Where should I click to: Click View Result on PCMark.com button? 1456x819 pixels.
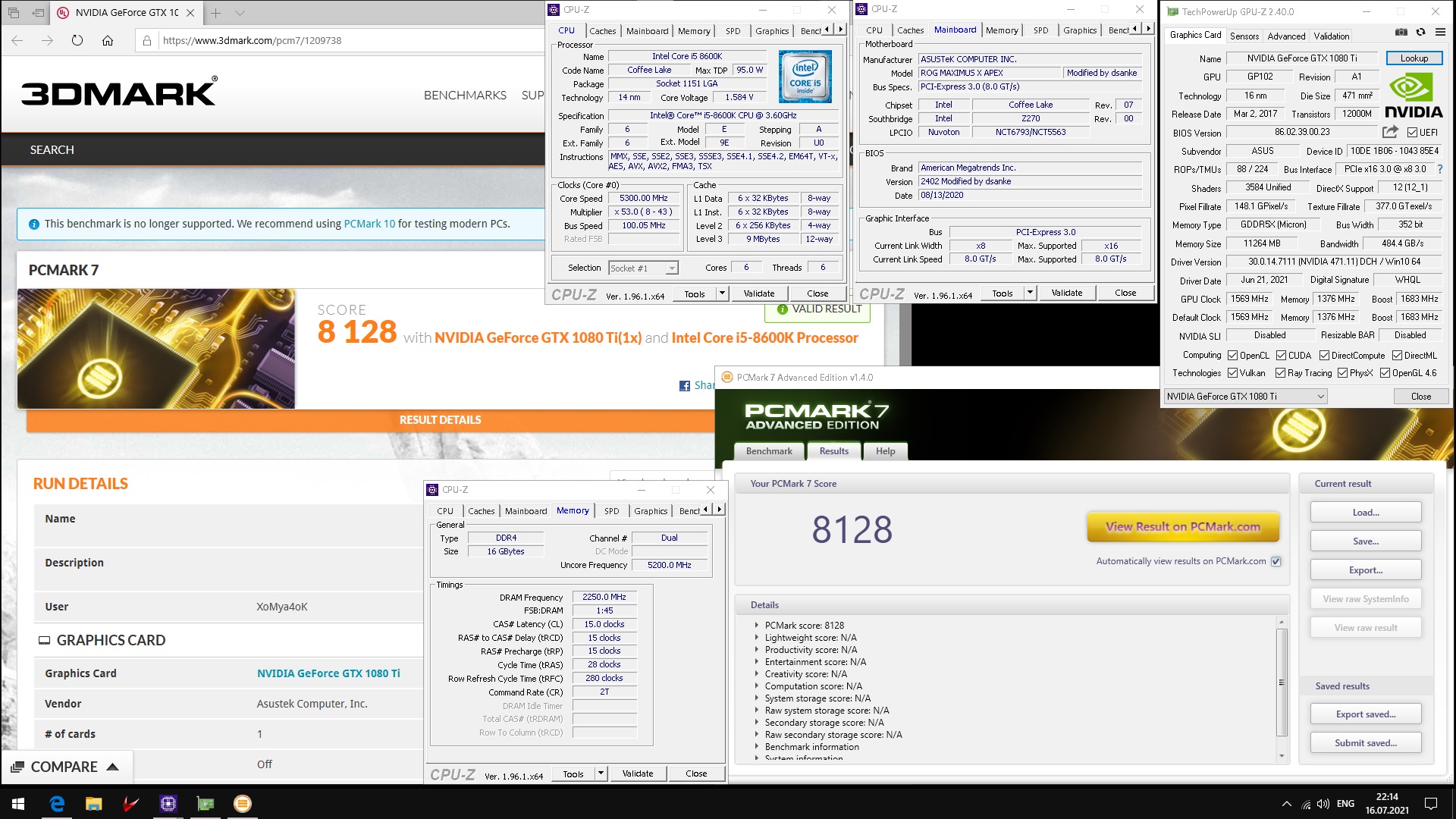click(1183, 527)
